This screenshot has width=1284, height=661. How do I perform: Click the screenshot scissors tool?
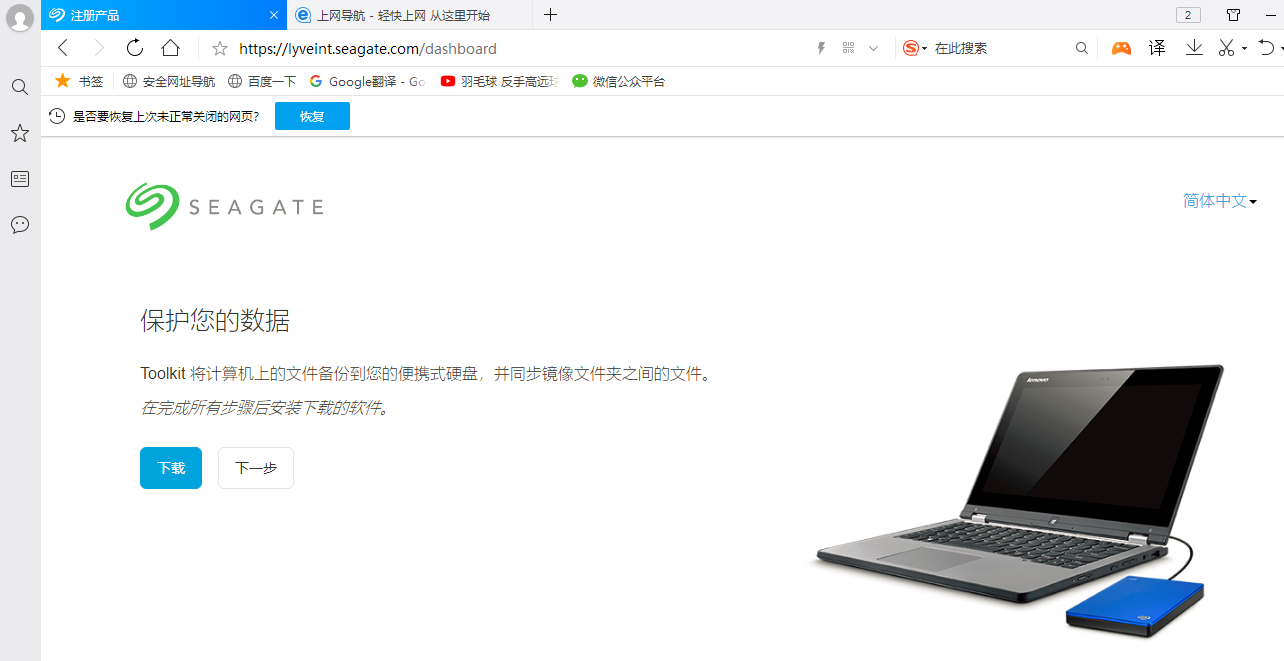1227,48
